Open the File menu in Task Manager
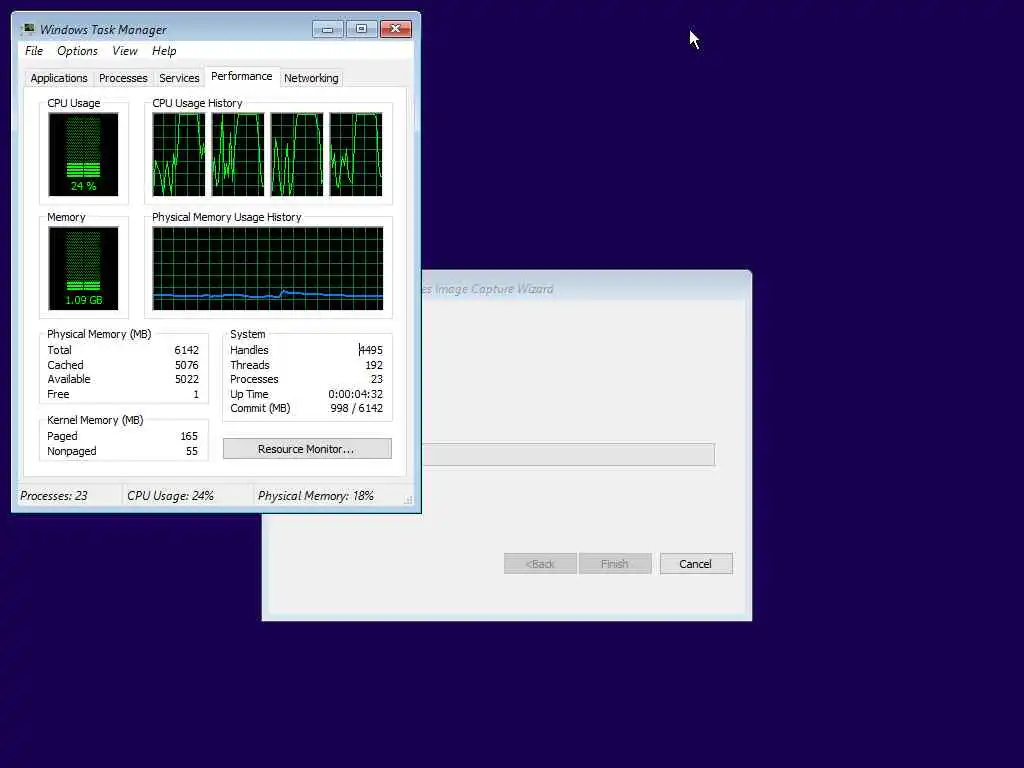This screenshot has height=768, width=1024. pos(34,51)
